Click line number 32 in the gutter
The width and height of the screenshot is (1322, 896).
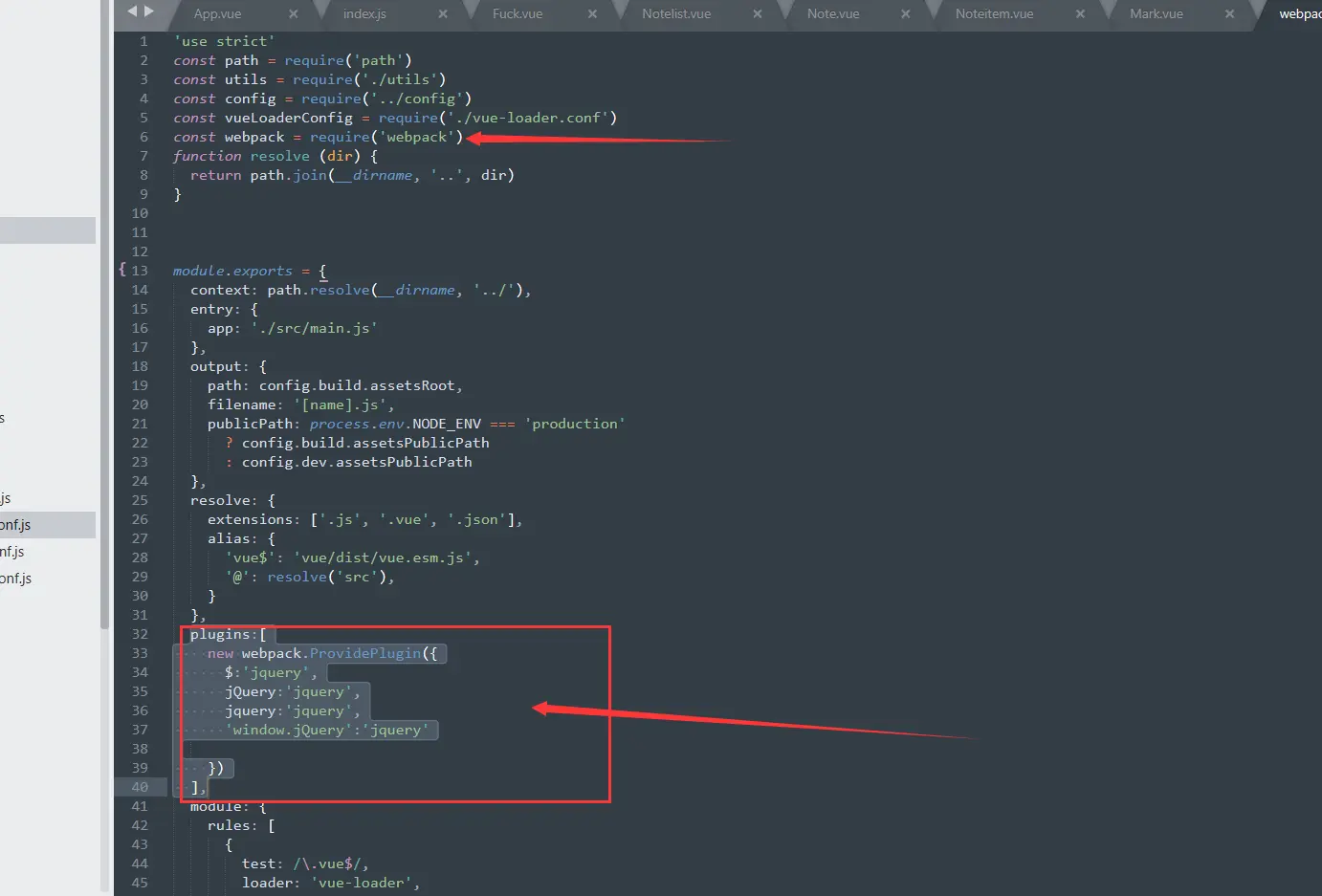[x=140, y=634]
